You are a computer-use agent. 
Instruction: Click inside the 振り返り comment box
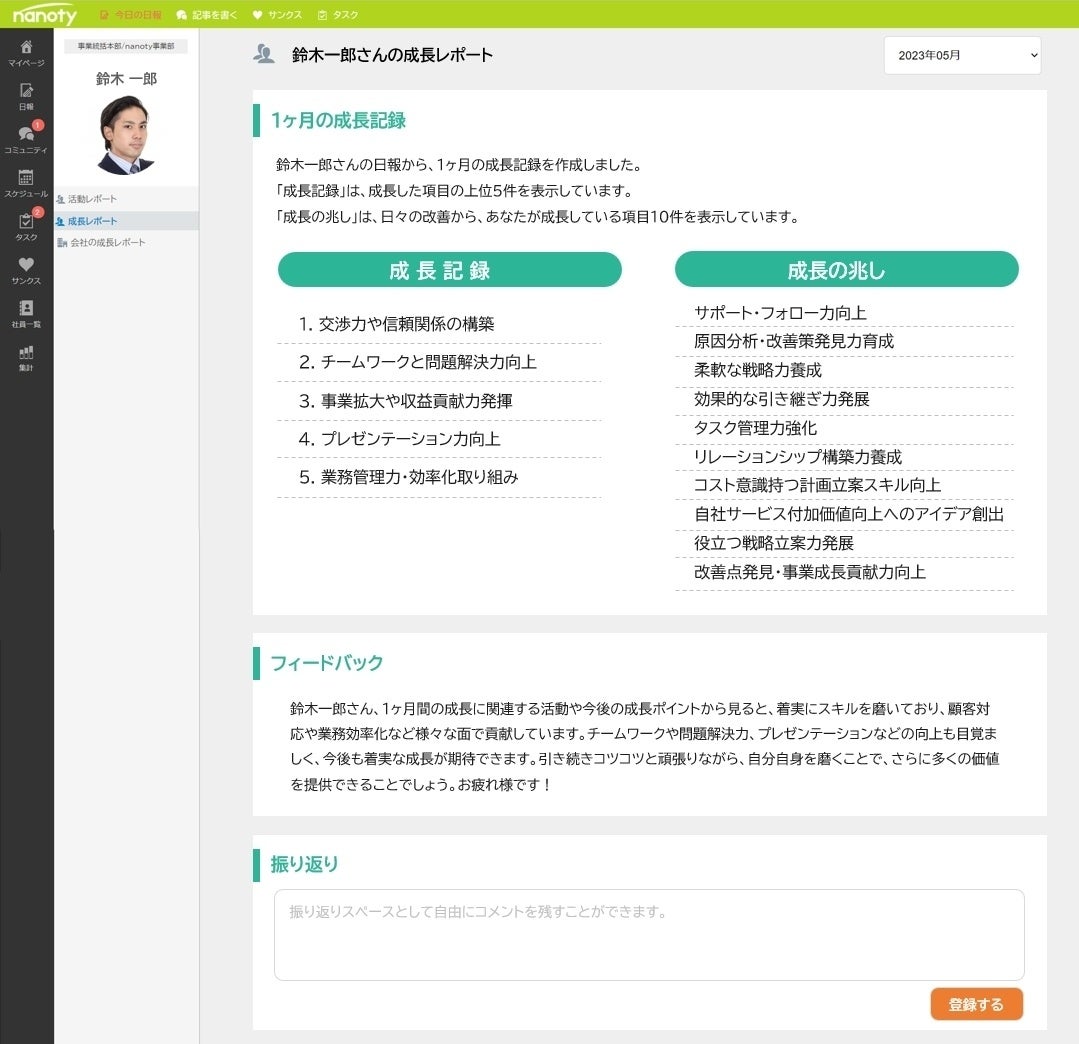[x=648, y=933]
